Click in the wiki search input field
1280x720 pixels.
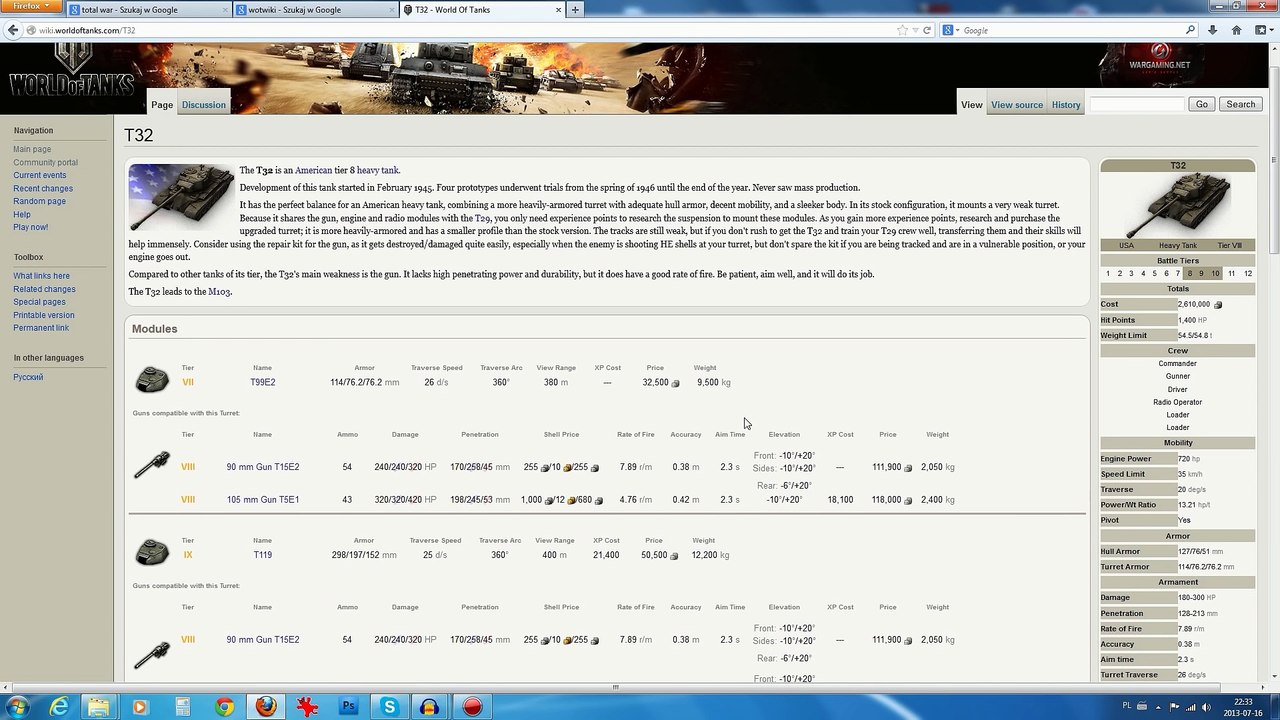[x=1136, y=104]
